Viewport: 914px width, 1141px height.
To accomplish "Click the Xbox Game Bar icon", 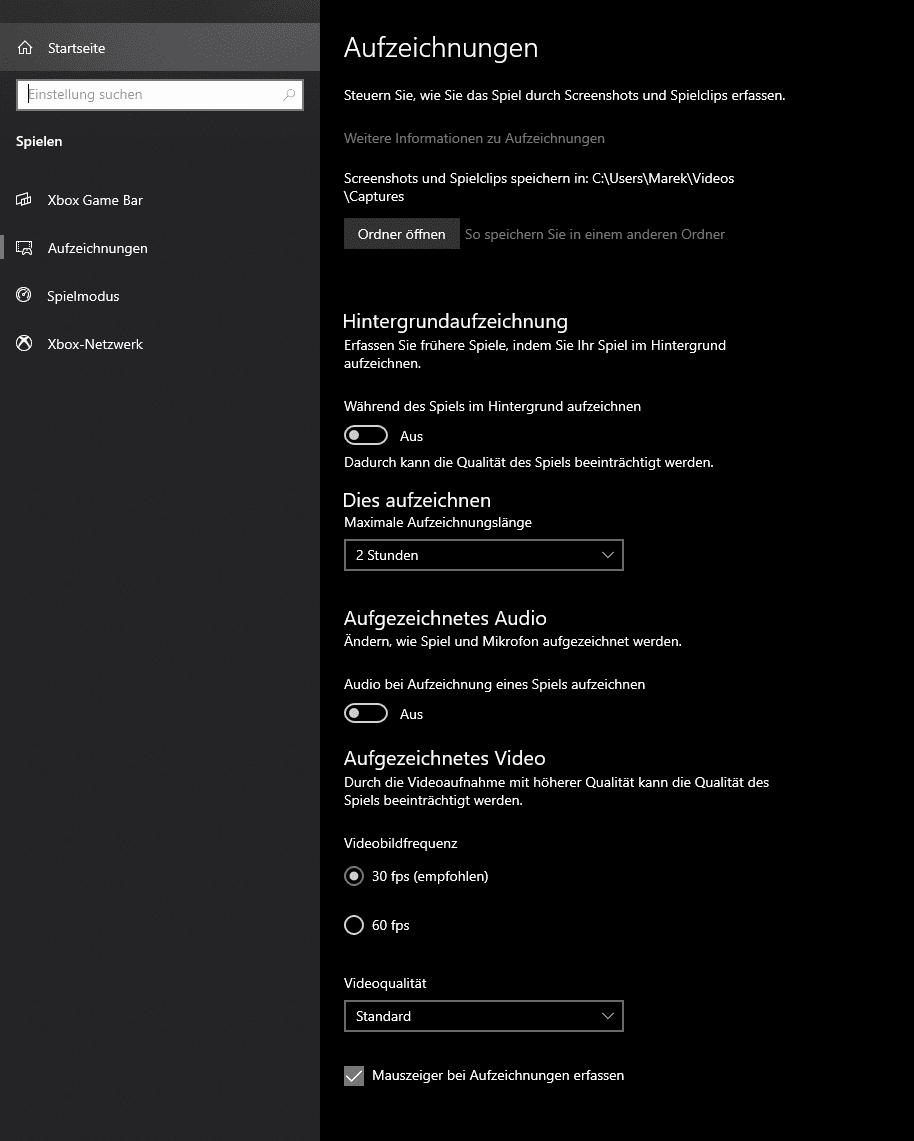I will [x=24, y=200].
